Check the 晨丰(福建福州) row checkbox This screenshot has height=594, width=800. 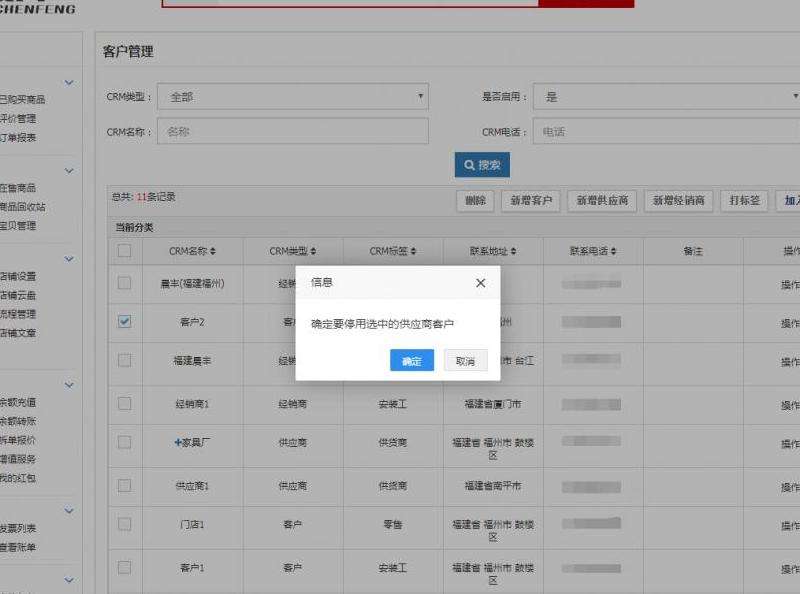click(x=124, y=283)
